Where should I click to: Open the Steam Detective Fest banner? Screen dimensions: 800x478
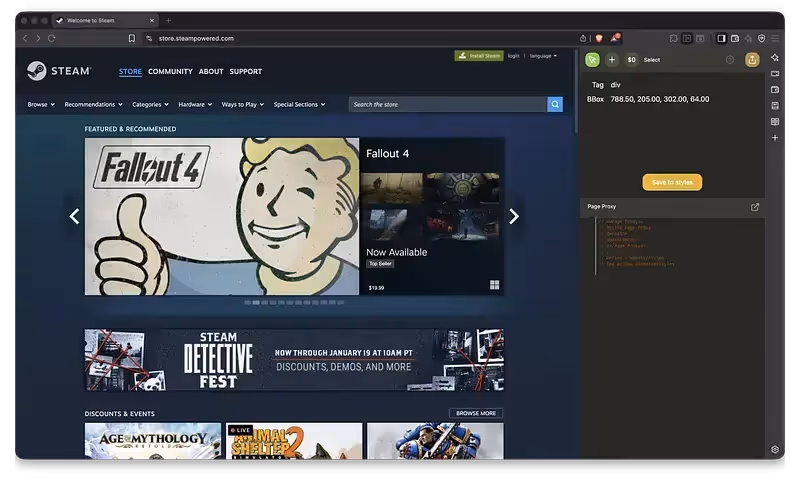(x=294, y=360)
